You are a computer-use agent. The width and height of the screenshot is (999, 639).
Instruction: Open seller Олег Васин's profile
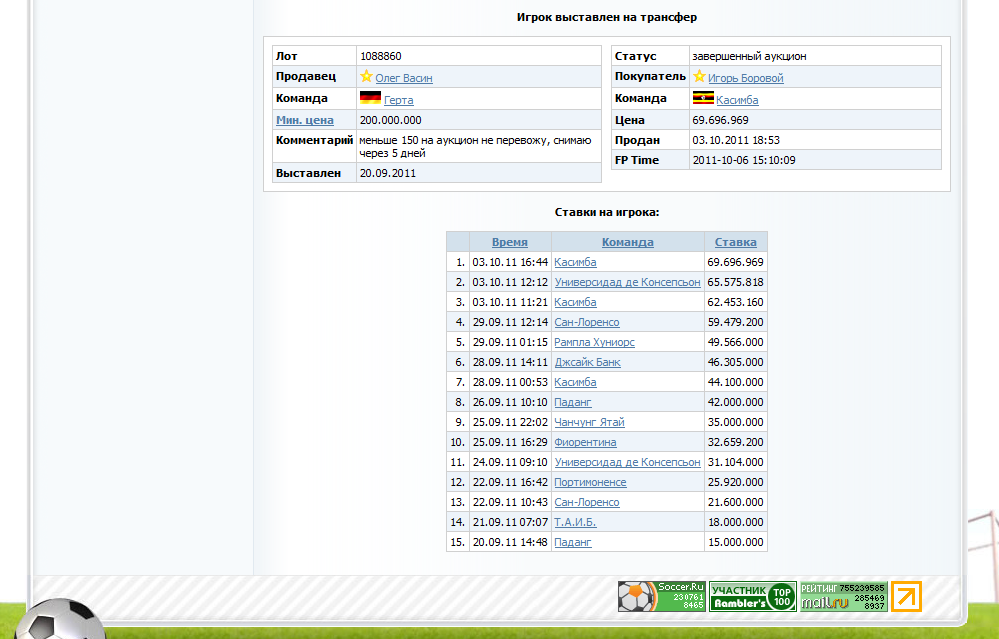404,78
